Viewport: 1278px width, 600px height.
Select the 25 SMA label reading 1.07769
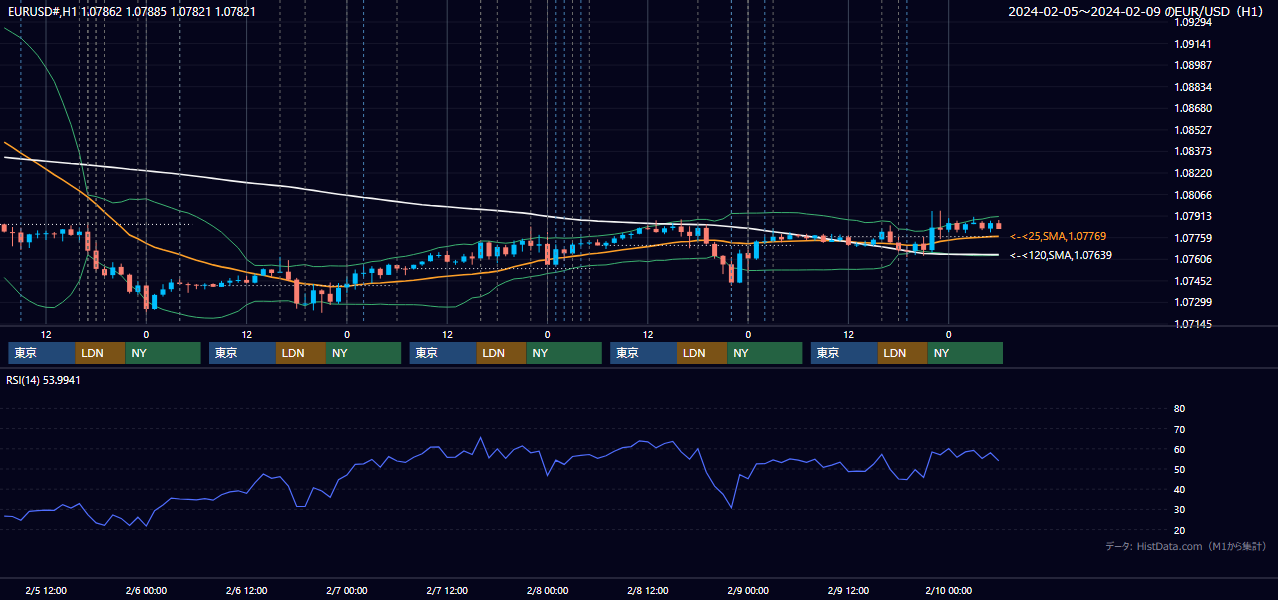pyautogui.click(x=1058, y=236)
